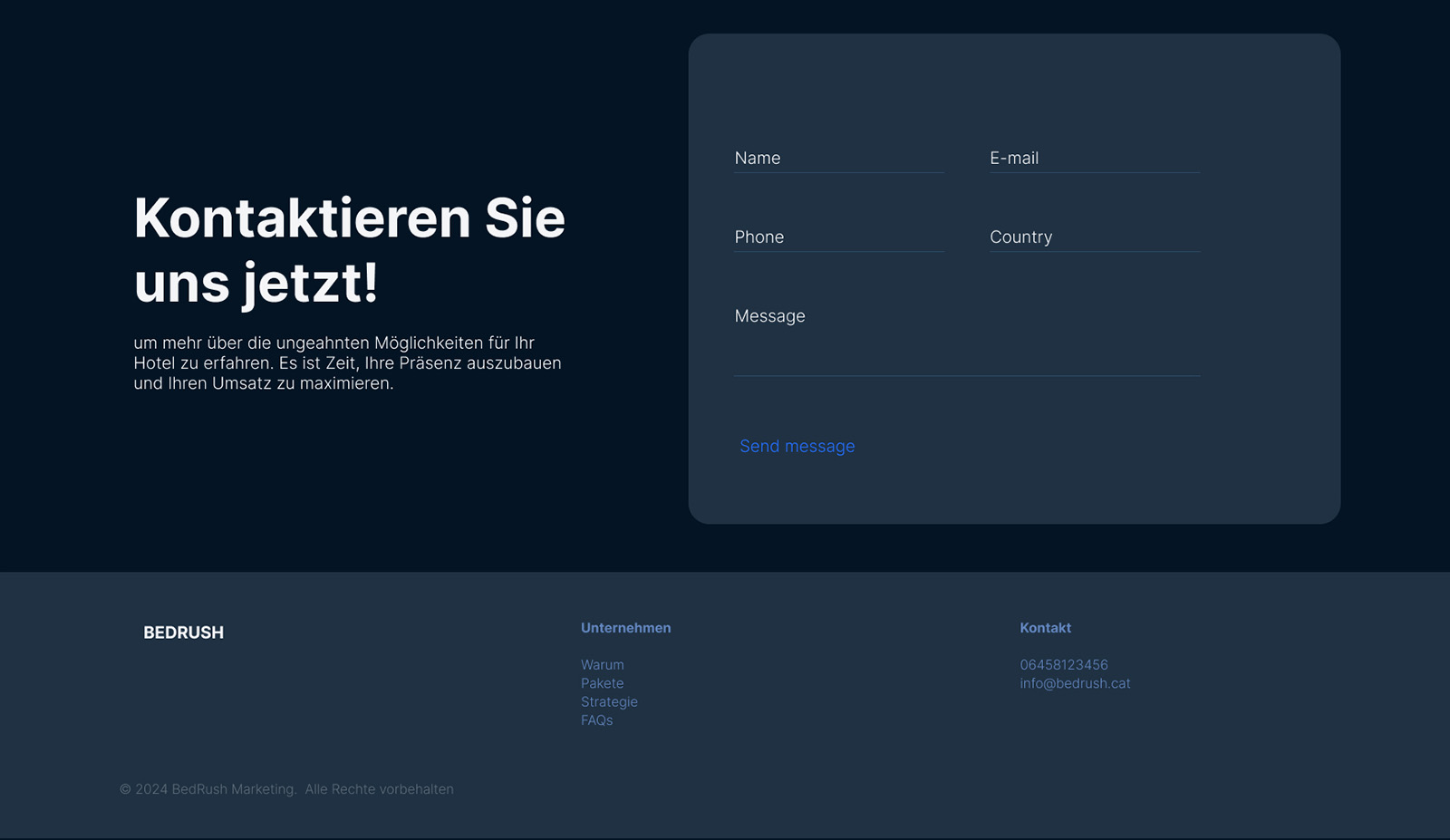Click the Alle Rechte vorbehalten text
Screen dimensions: 1450x840
379,789
